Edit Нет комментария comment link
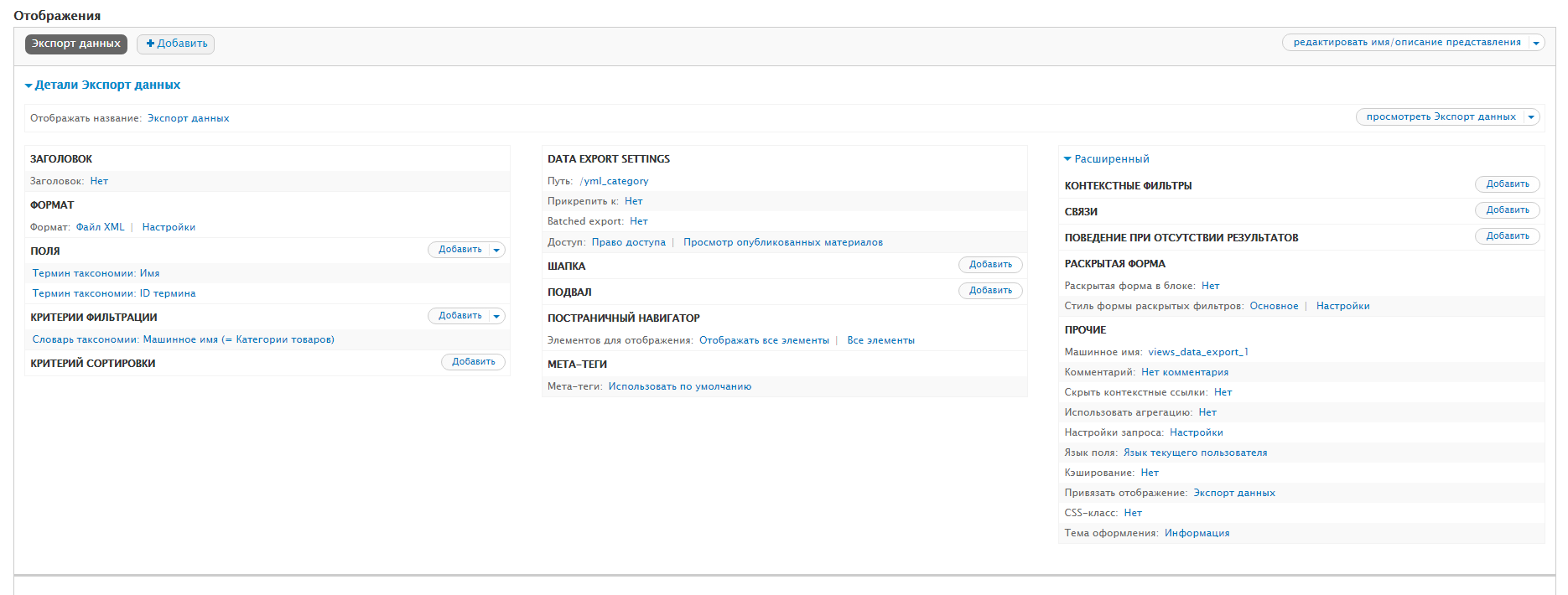The width and height of the screenshot is (1568, 595). coord(1185,372)
